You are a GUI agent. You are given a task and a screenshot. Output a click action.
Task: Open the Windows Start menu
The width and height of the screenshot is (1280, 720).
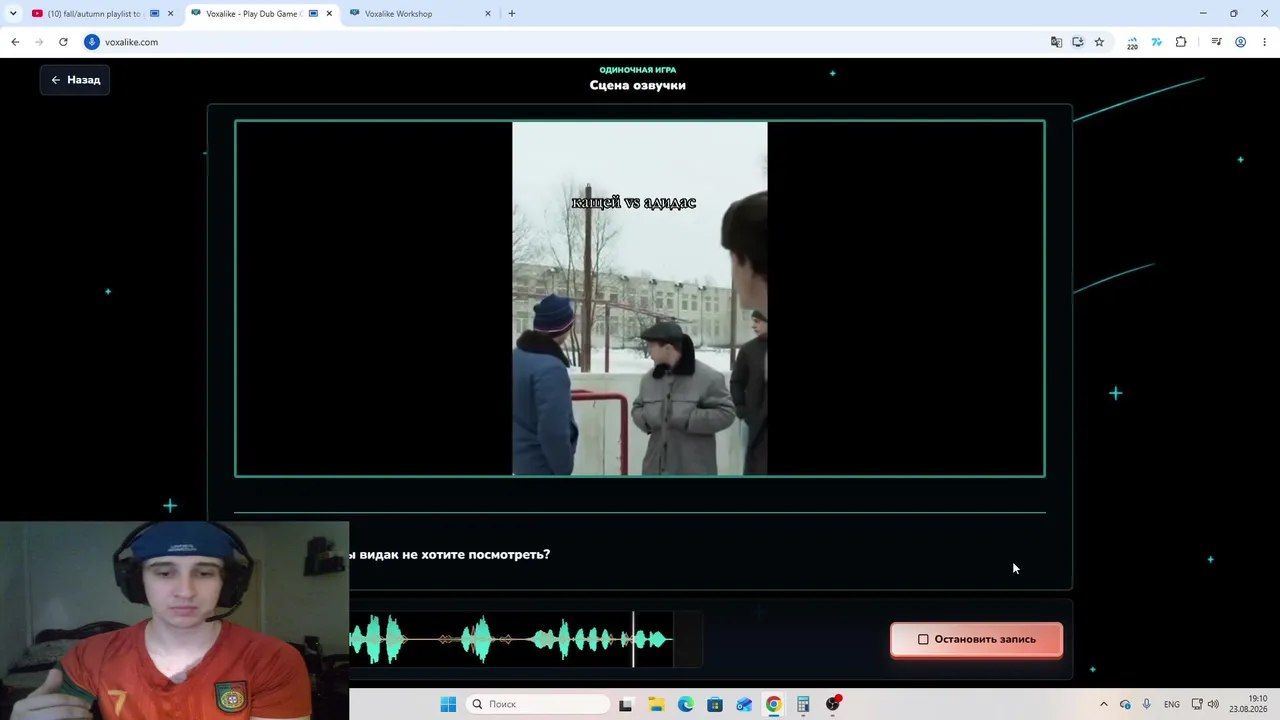coord(448,704)
